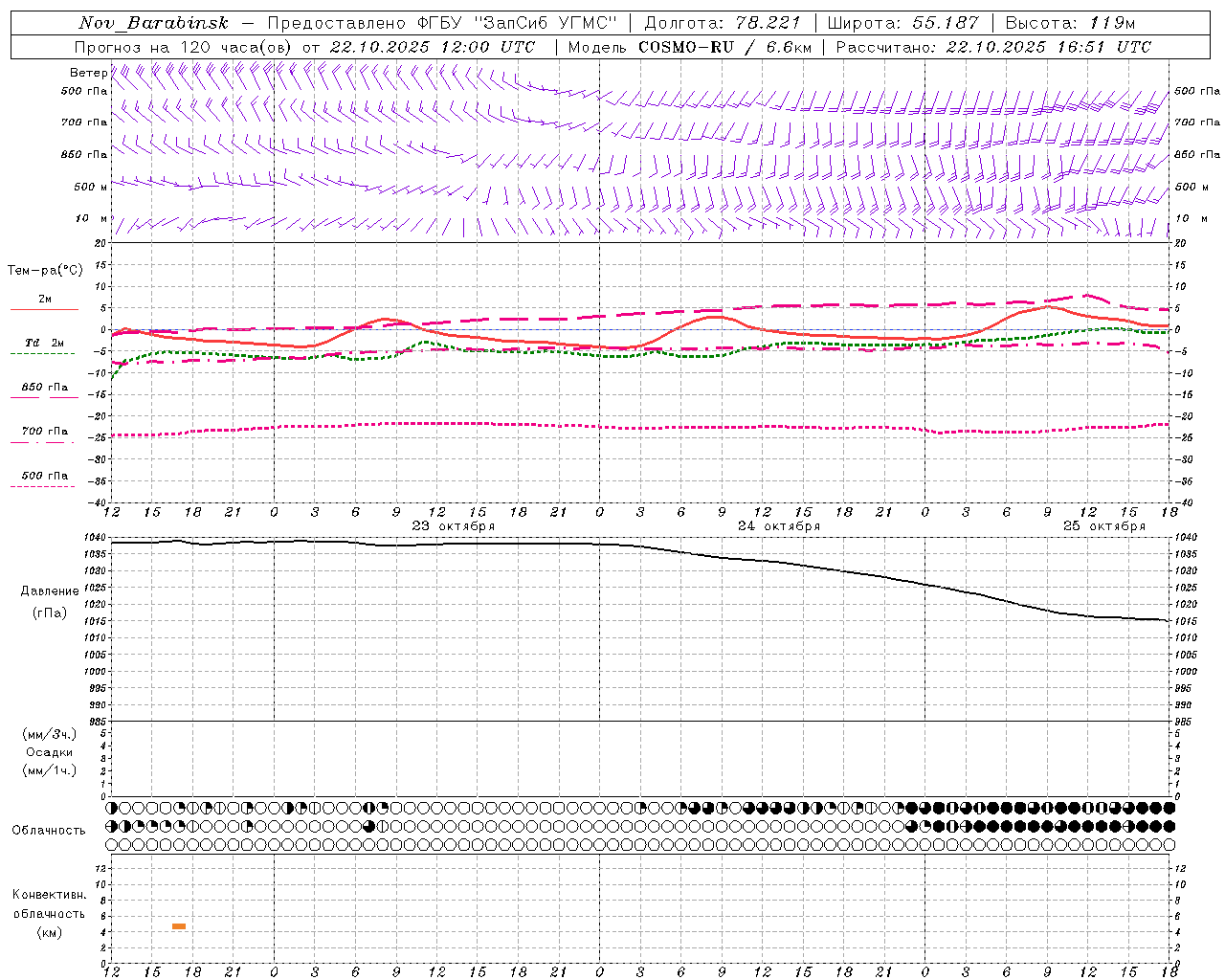Select the "(мм/1ч.)" precipitation unit label
Image resolution: width=1225 pixels, height=980 pixels.
(x=50, y=770)
